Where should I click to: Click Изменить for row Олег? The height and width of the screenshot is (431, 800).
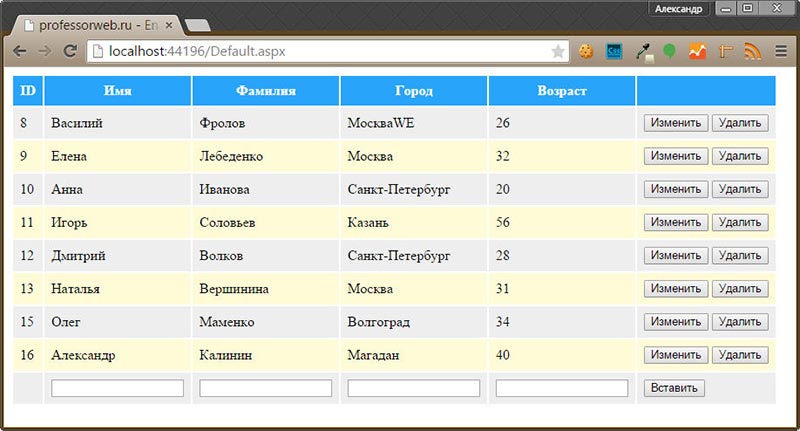coord(676,322)
